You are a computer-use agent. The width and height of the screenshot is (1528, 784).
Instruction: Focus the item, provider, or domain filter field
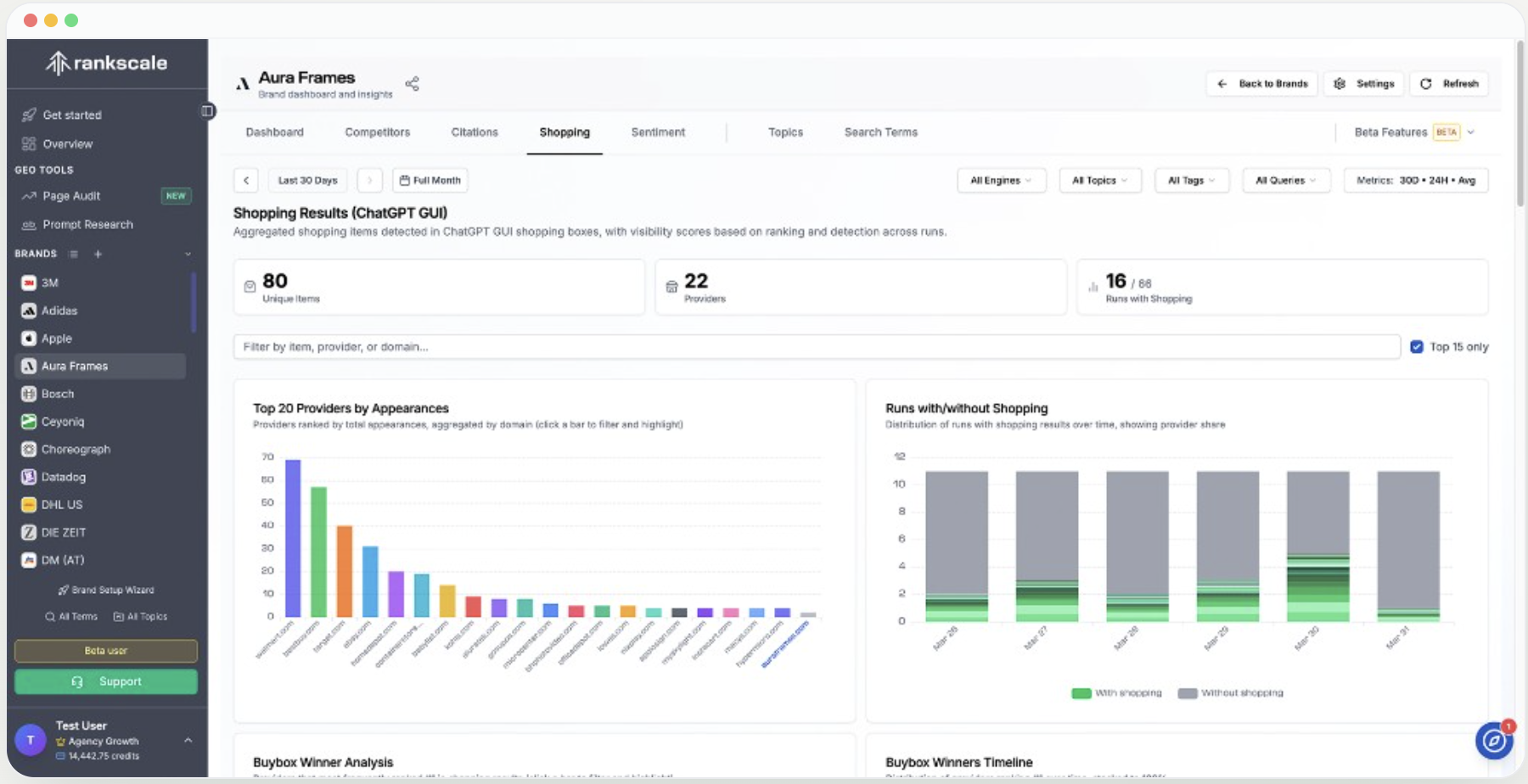(x=817, y=347)
